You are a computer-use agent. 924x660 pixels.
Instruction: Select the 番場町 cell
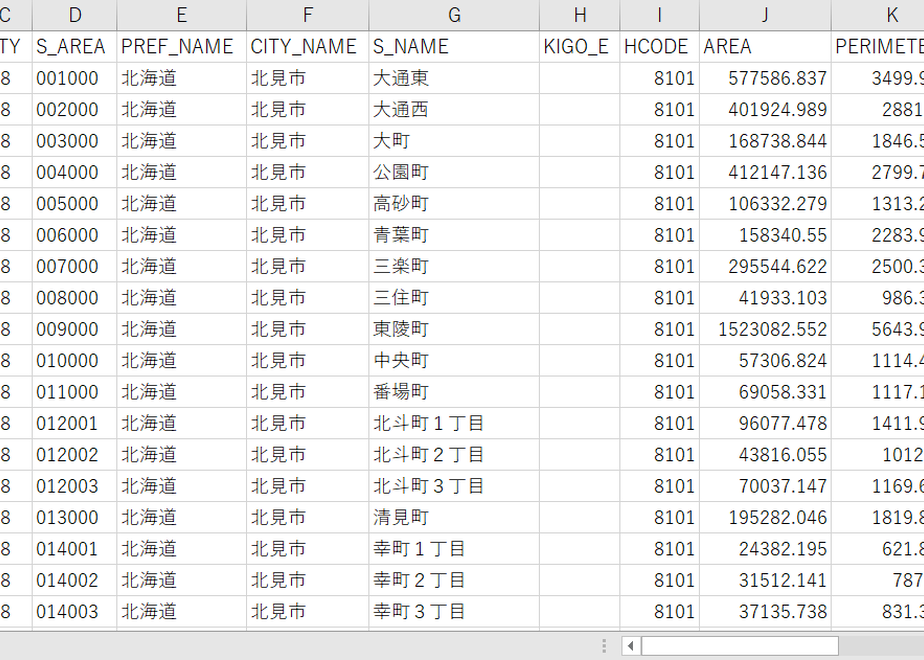point(454,392)
